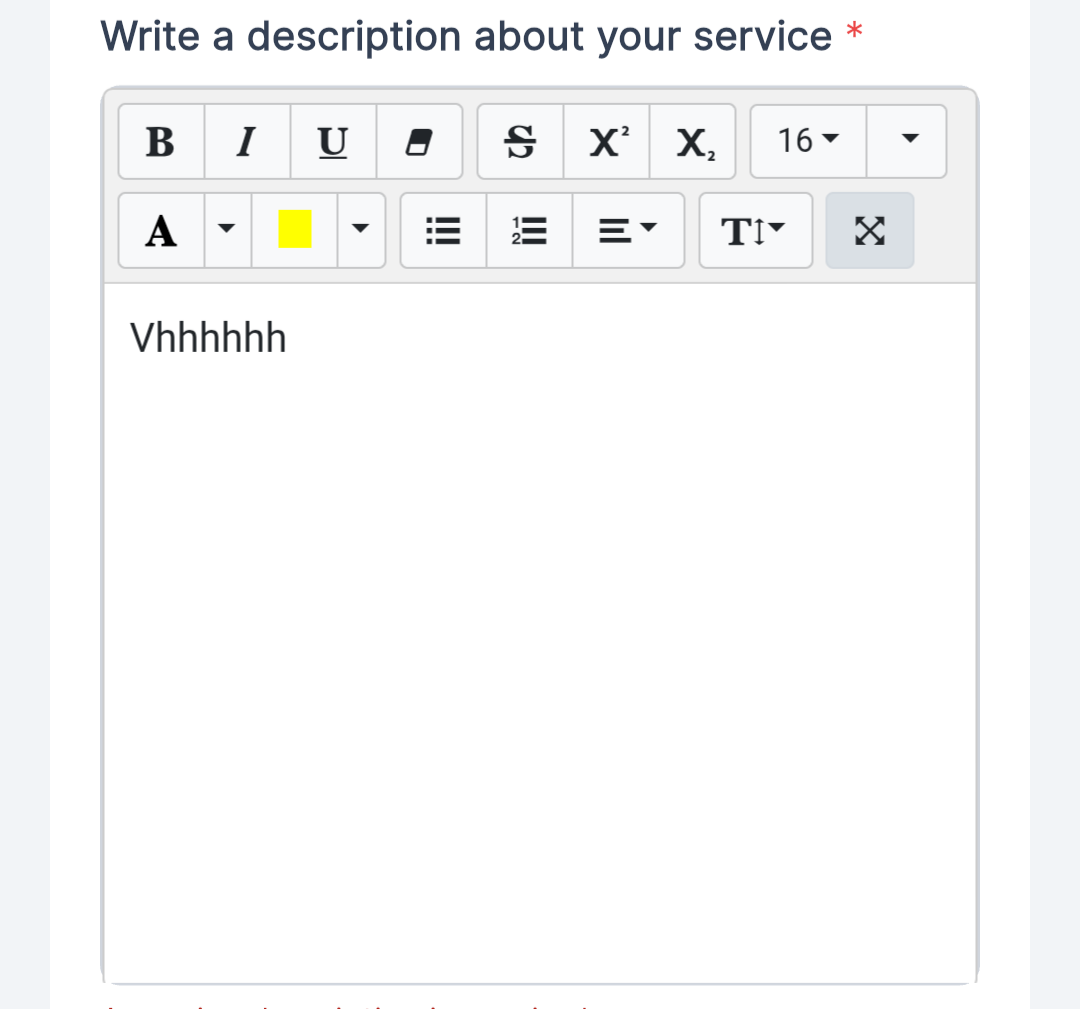The height and width of the screenshot is (1009, 1080).
Task: Apply the yellow highlight color swatch
Action: [x=294, y=231]
